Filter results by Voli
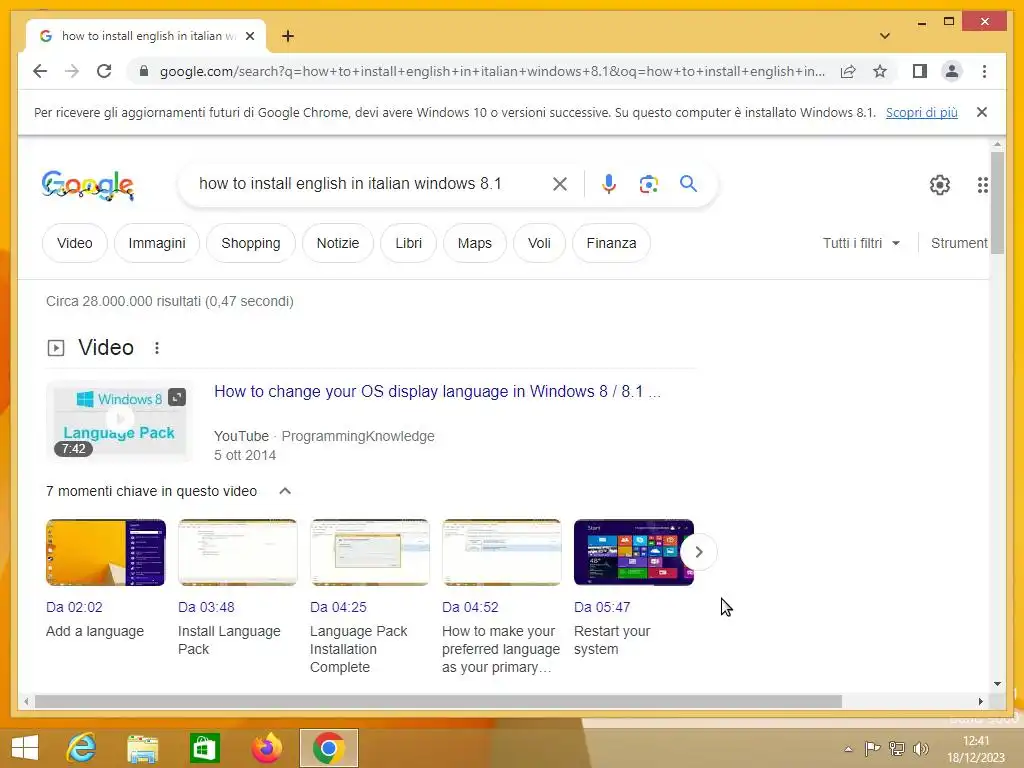The width and height of the screenshot is (1024, 768). pyautogui.click(x=539, y=243)
